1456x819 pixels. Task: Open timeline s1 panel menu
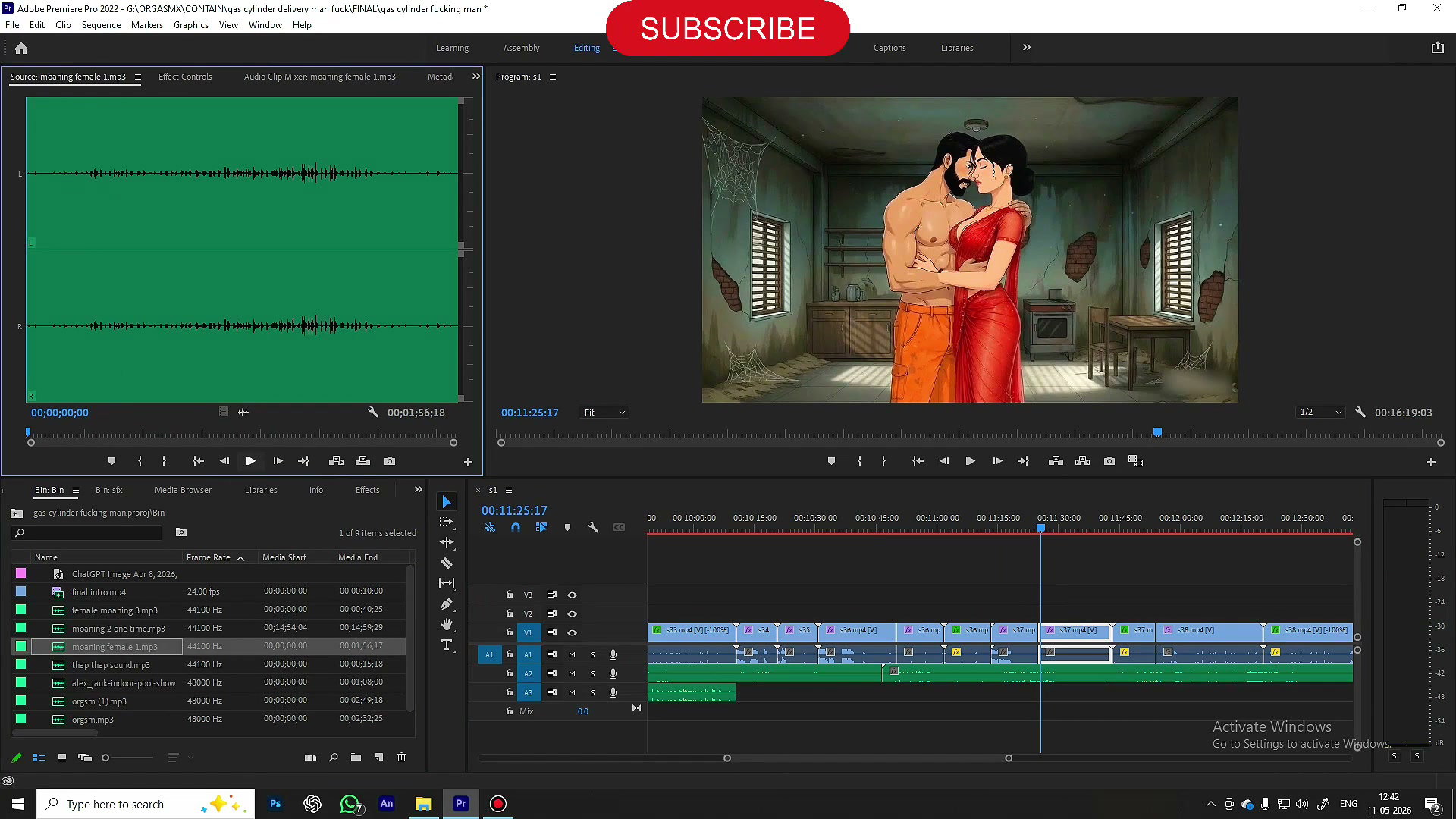[x=509, y=490]
